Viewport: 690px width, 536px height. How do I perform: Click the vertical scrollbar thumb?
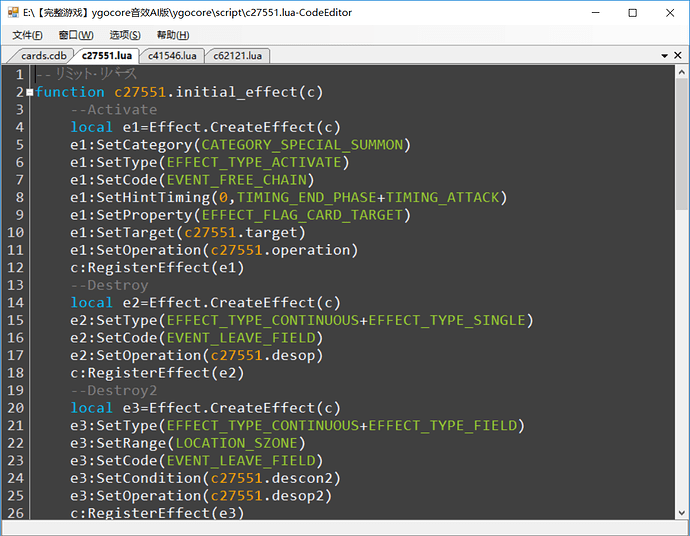coord(682,145)
